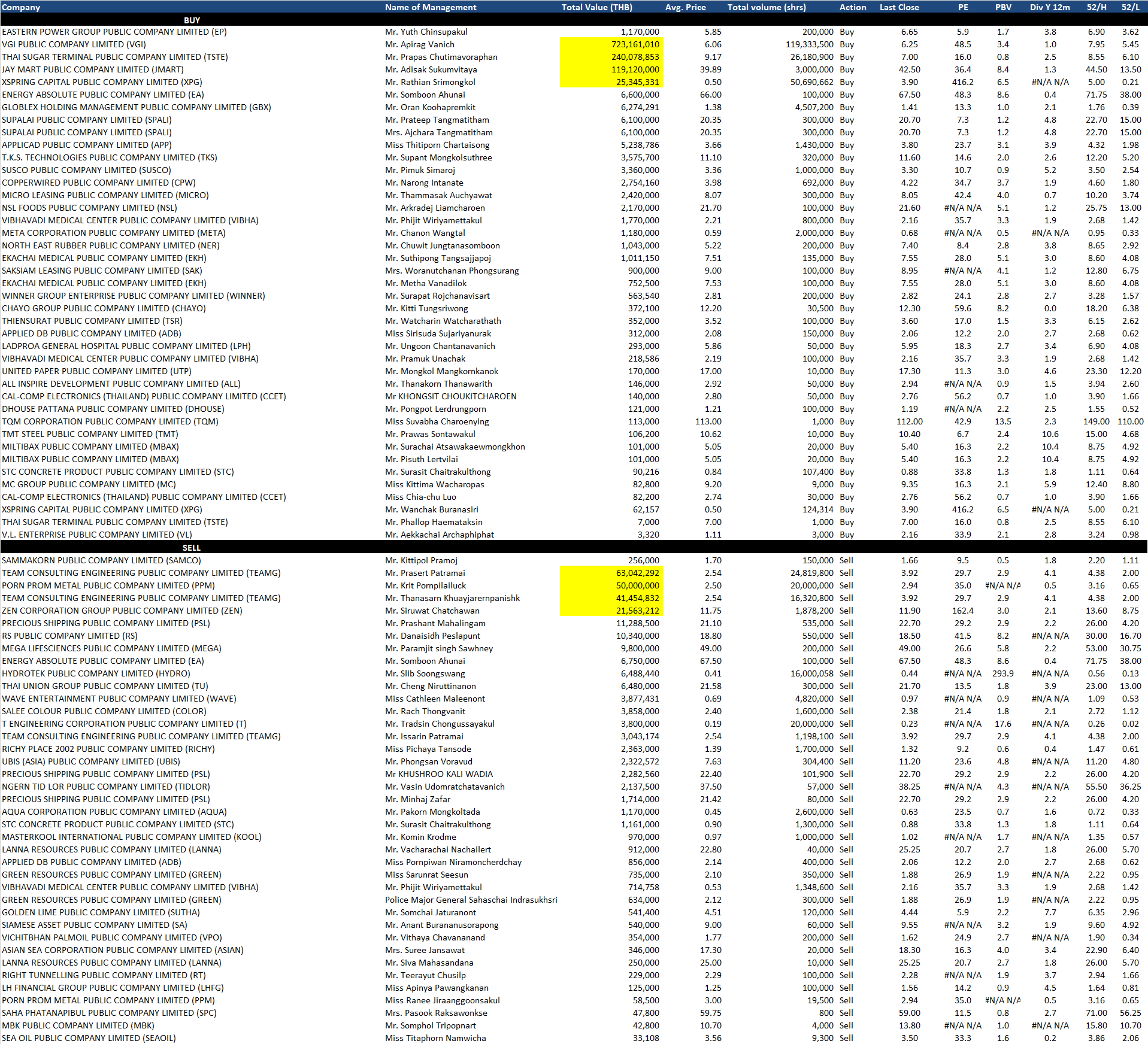Click the Company column header
The width and height of the screenshot is (1148, 1044).
[21, 7]
